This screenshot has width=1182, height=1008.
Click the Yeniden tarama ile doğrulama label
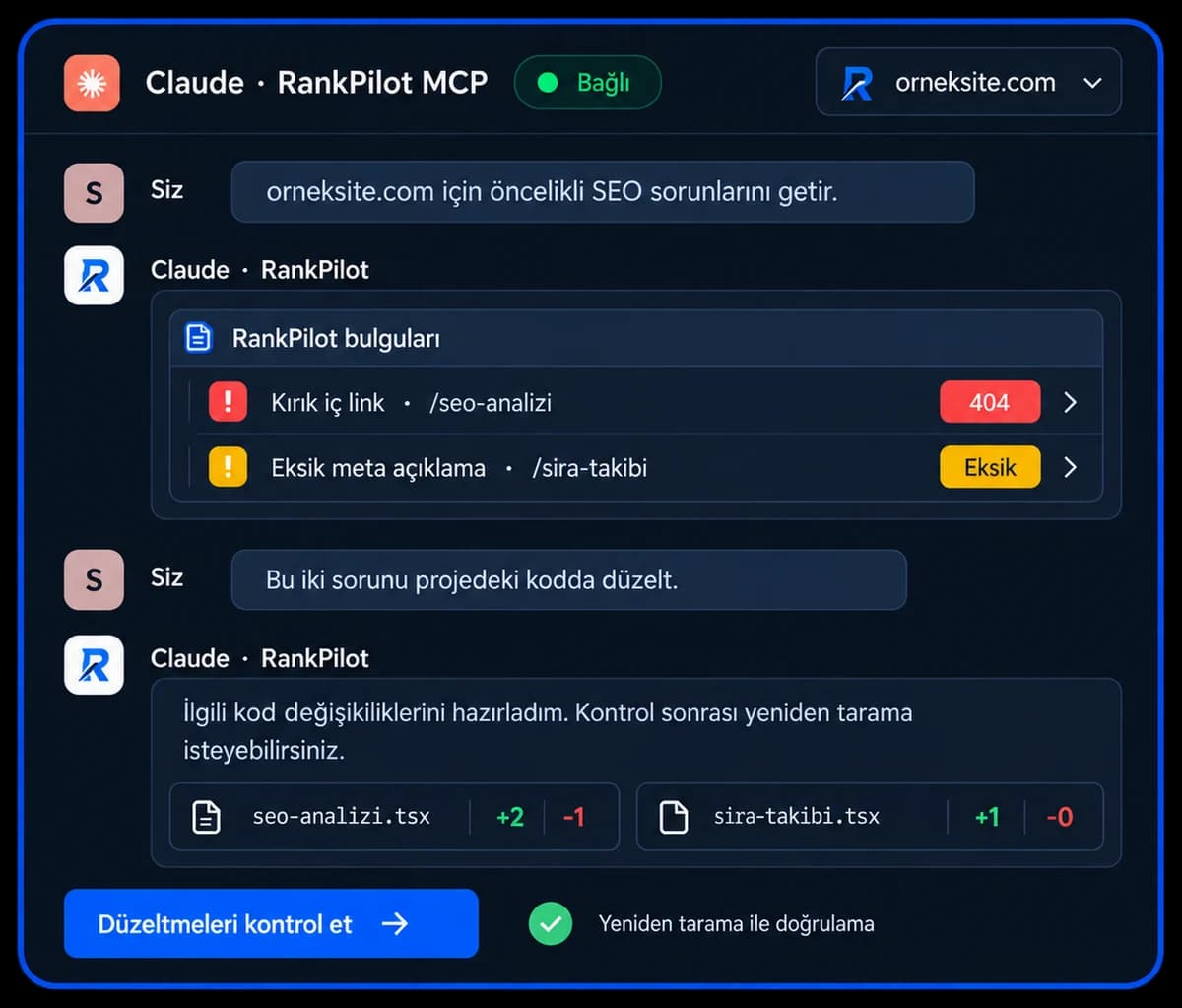click(736, 924)
